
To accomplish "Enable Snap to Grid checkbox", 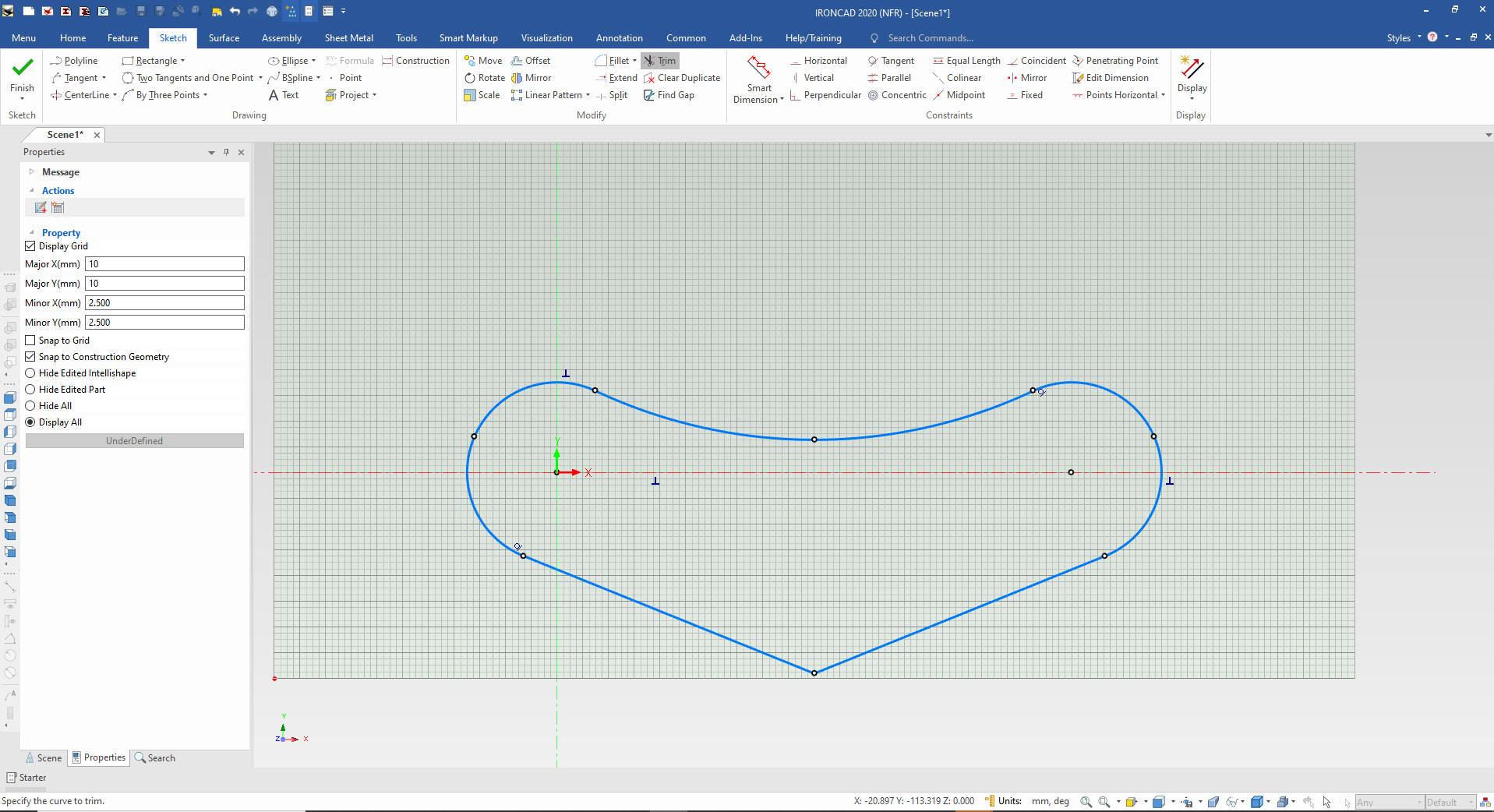I will (30, 341).
